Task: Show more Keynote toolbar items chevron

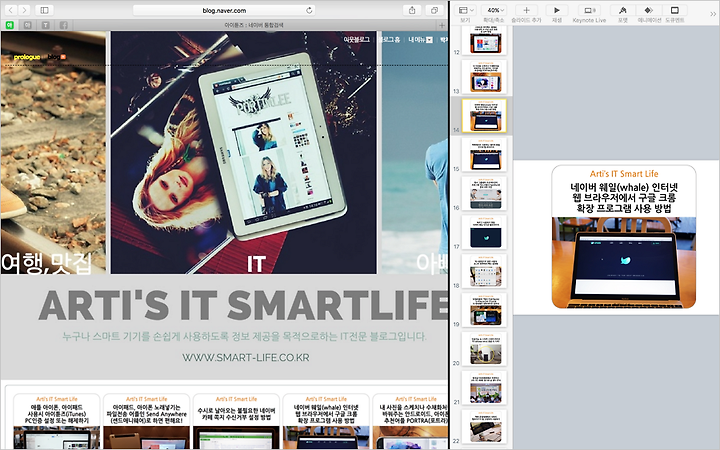Action: coord(713,14)
